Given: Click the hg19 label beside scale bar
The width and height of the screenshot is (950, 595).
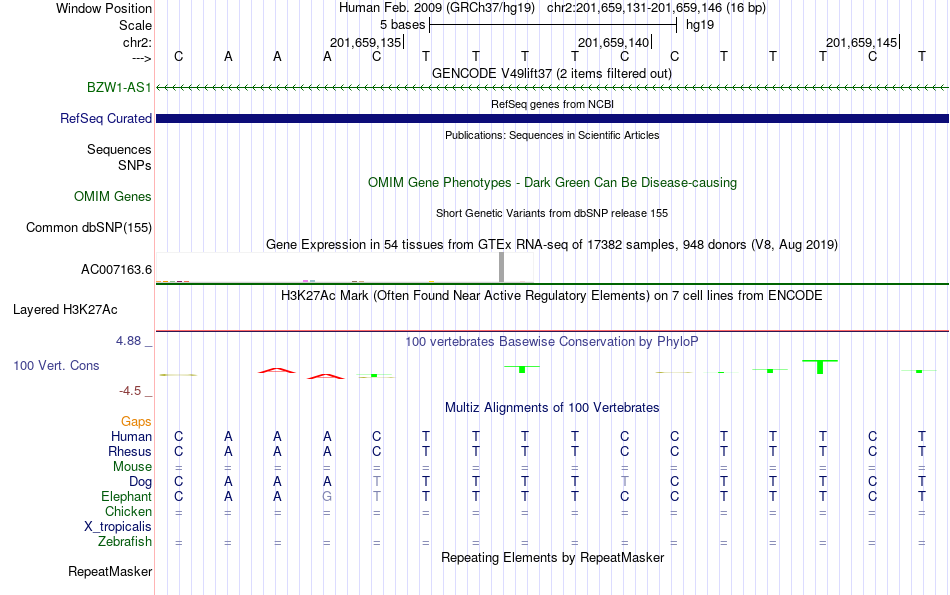Looking at the screenshot, I should coord(700,25).
